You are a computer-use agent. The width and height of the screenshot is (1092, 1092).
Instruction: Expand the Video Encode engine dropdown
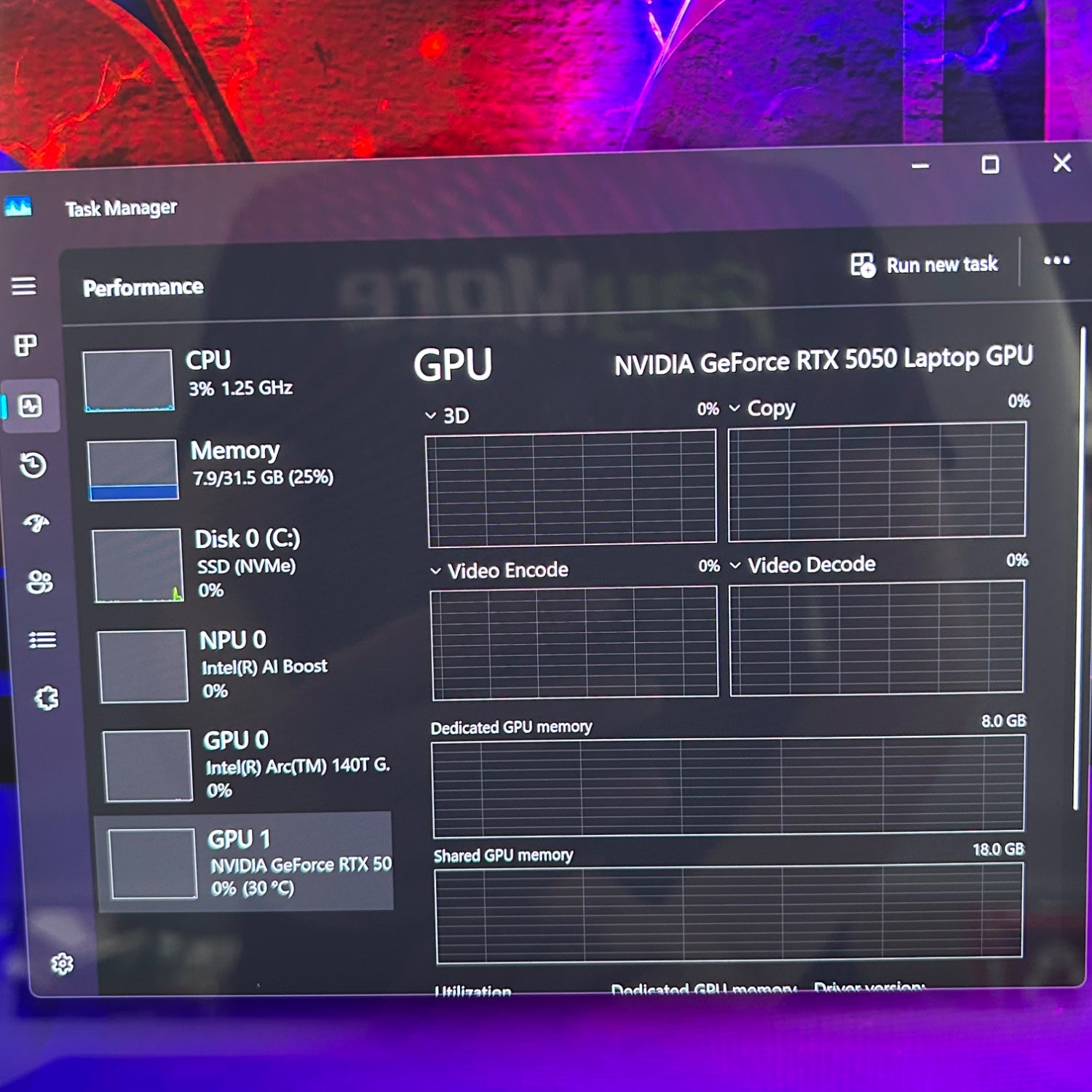[x=435, y=571]
